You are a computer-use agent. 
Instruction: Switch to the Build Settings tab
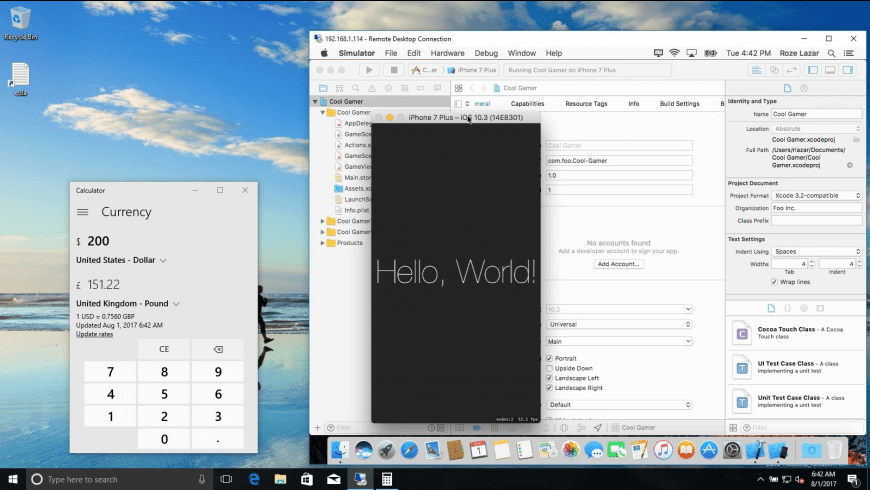click(679, 104)
